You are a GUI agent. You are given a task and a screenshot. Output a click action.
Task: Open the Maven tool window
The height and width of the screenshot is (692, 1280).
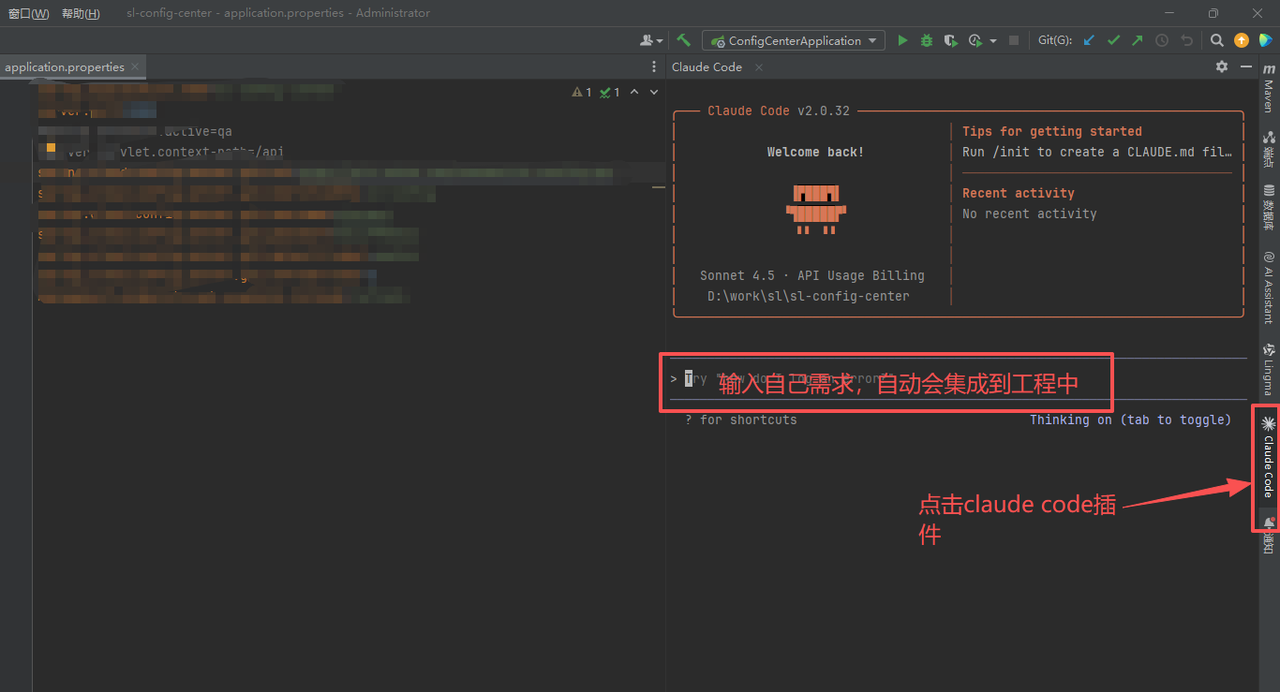1268,89
